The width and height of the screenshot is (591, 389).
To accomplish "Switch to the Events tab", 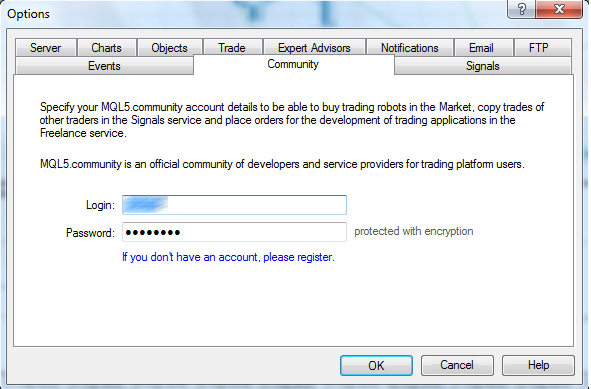I will click(104, 66).
